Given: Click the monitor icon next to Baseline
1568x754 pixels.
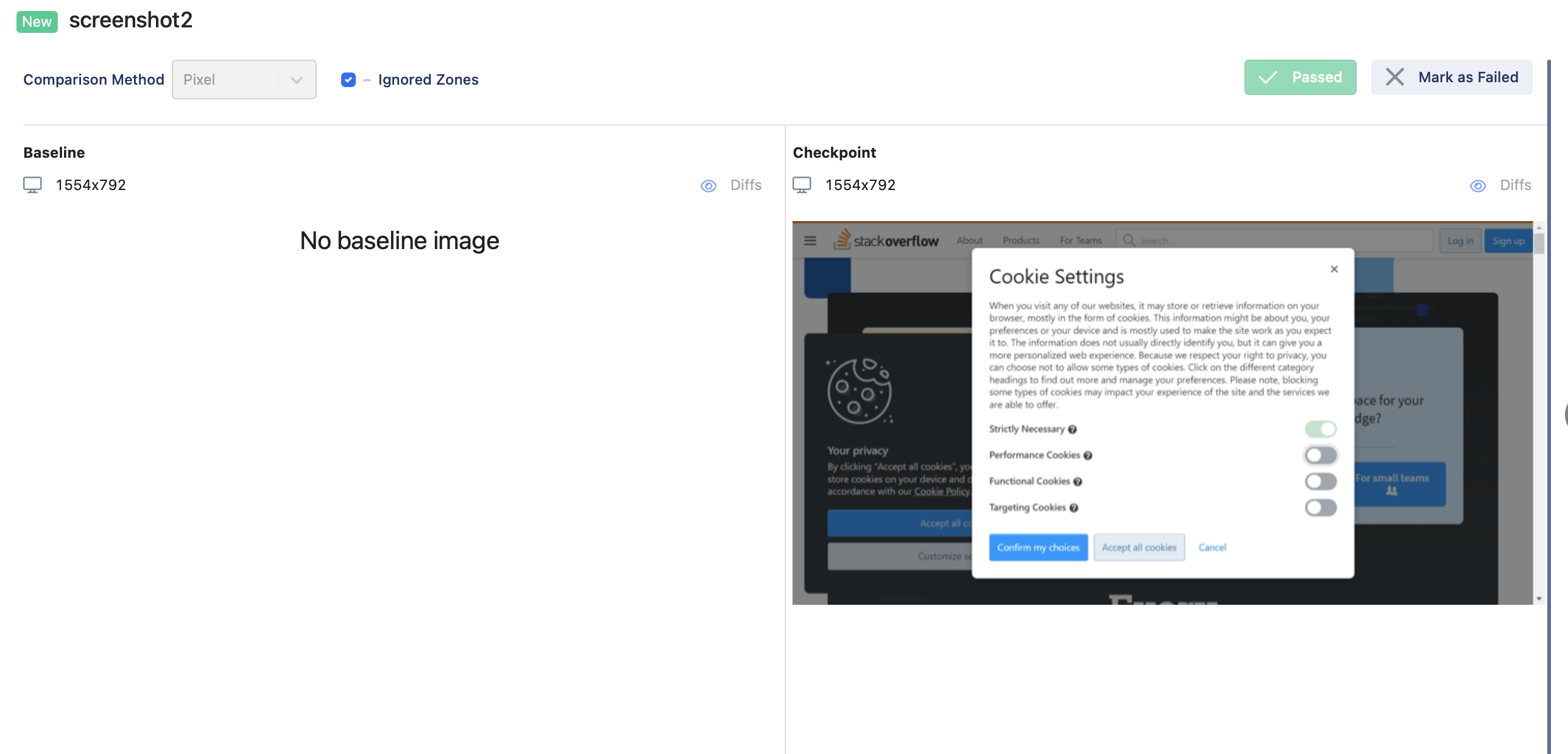Looking at the screenshot, I should tap(32, 184).
